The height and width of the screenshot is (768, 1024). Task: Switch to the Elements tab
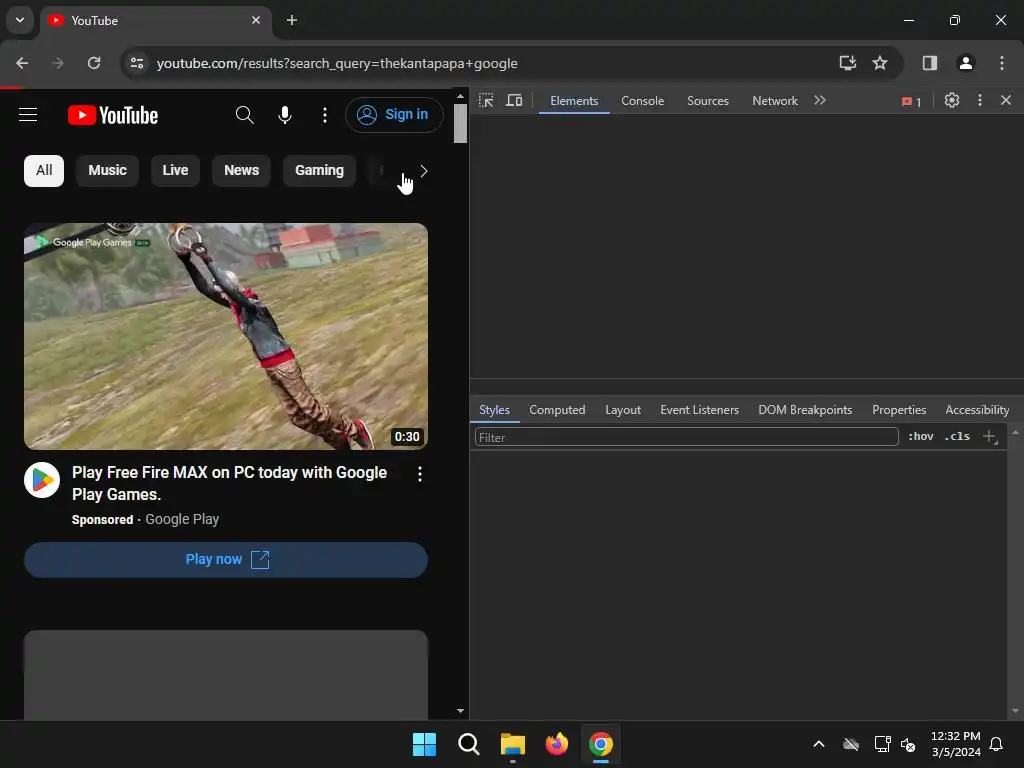coord(574,101)
